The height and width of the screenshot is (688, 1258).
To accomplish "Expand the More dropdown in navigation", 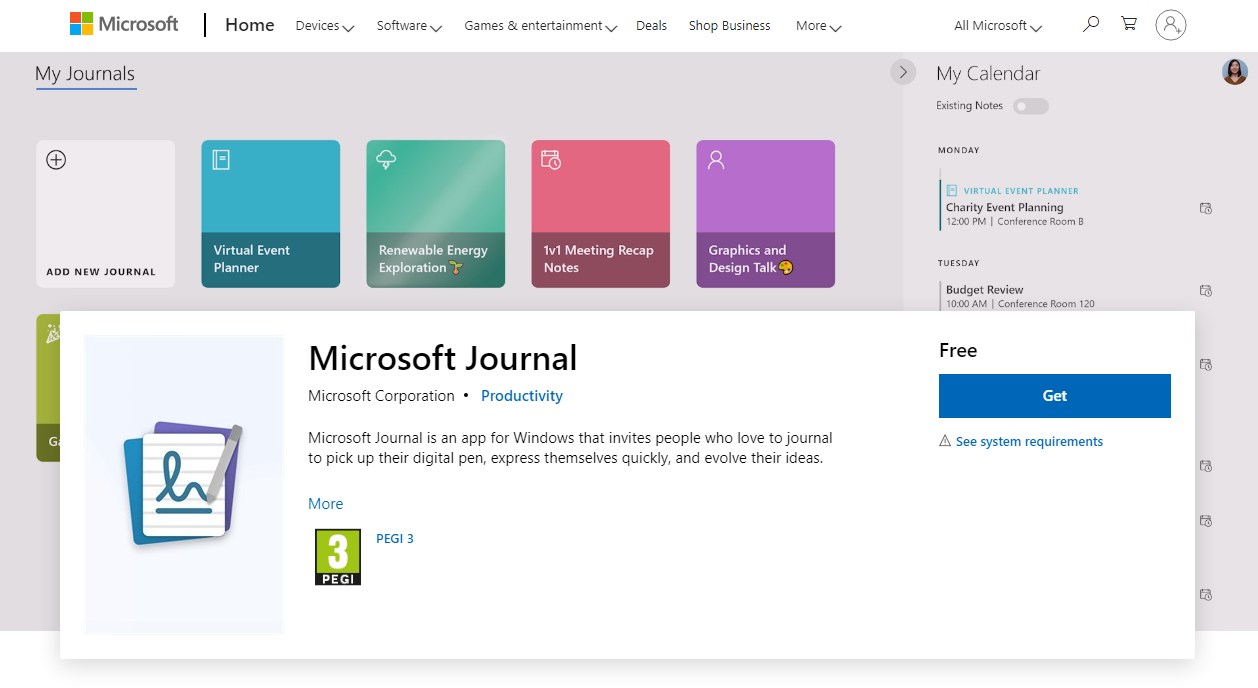I will click(819, 26).
